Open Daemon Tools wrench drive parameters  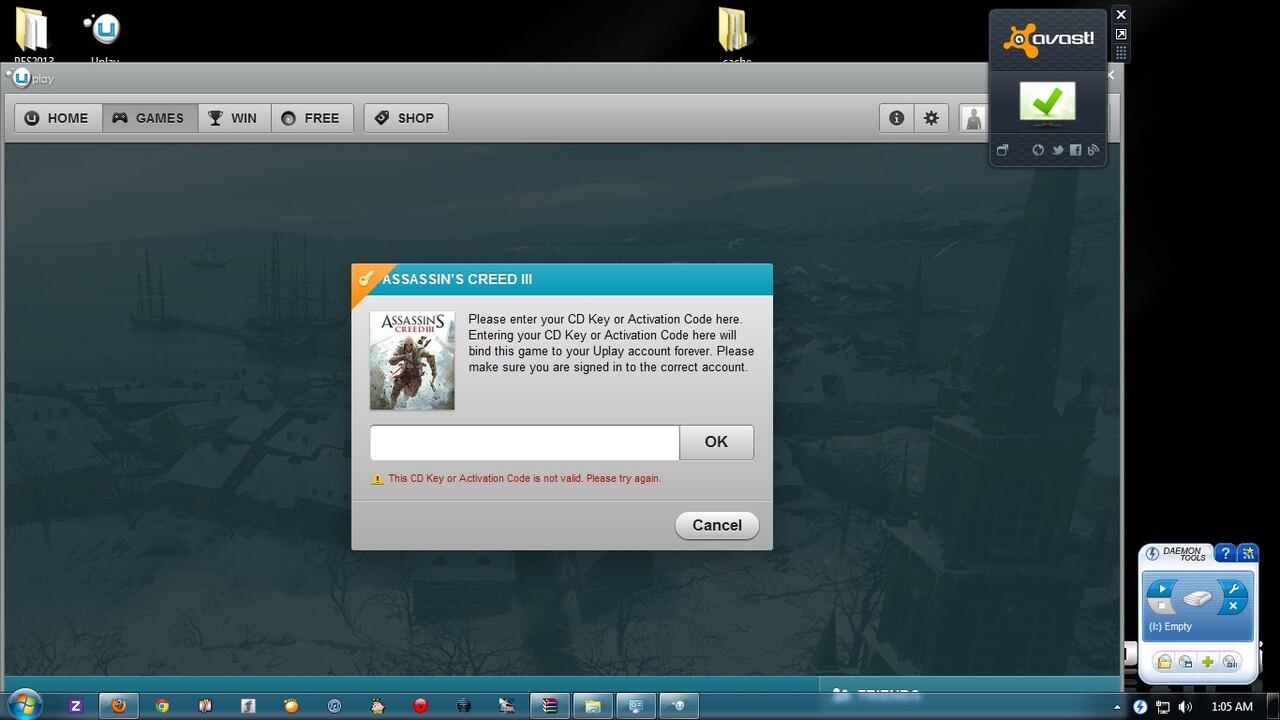pos(1233,590)
